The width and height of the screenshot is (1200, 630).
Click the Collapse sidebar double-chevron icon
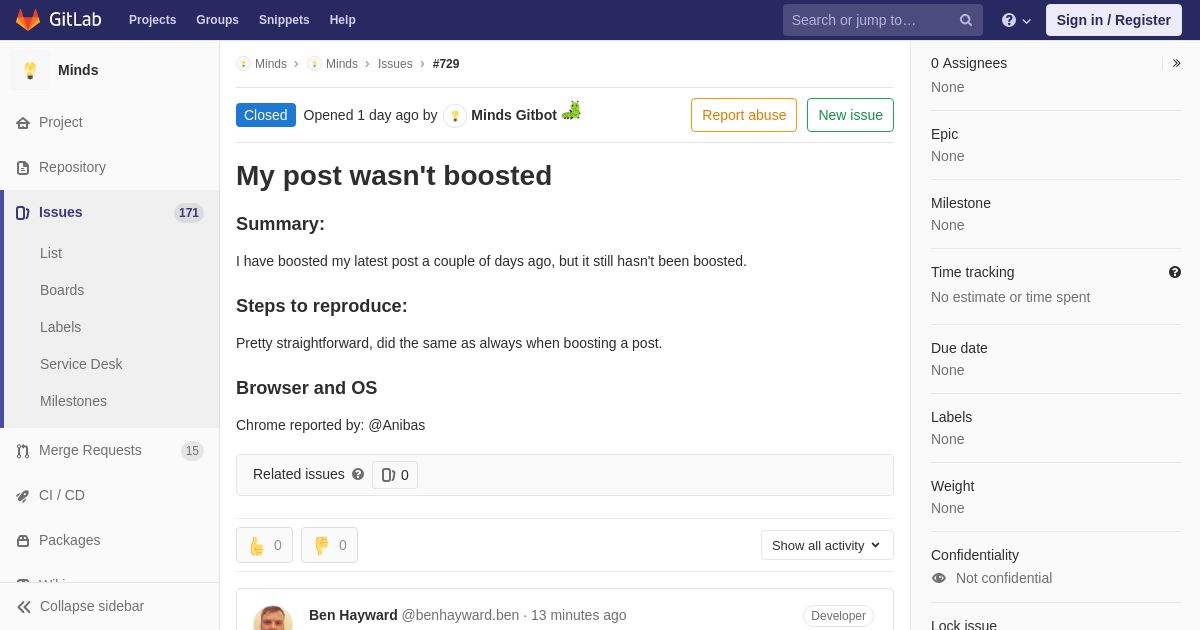pyautogui.click(x=24, y=607)
